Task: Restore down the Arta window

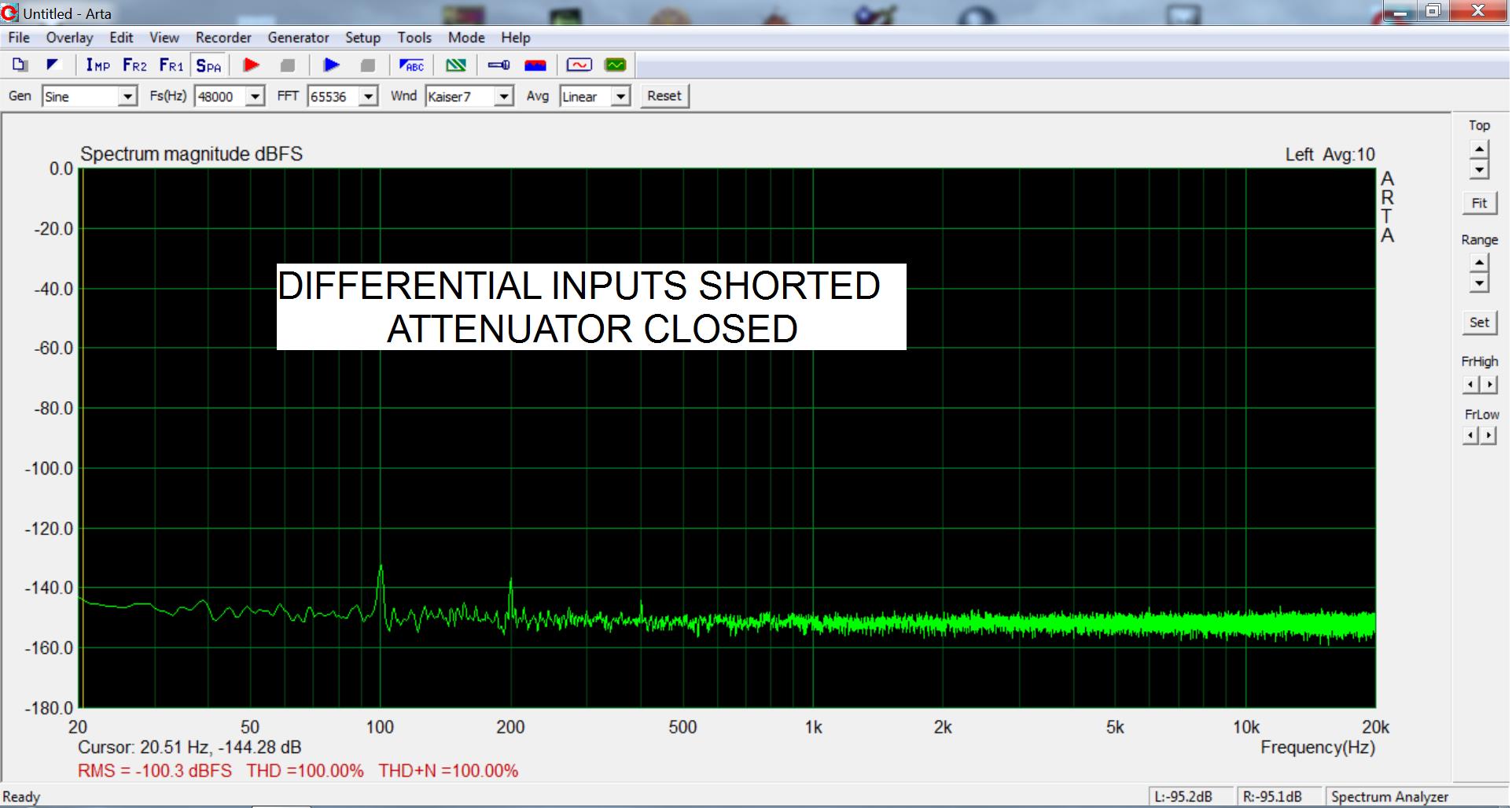Action: [1433, 10]
